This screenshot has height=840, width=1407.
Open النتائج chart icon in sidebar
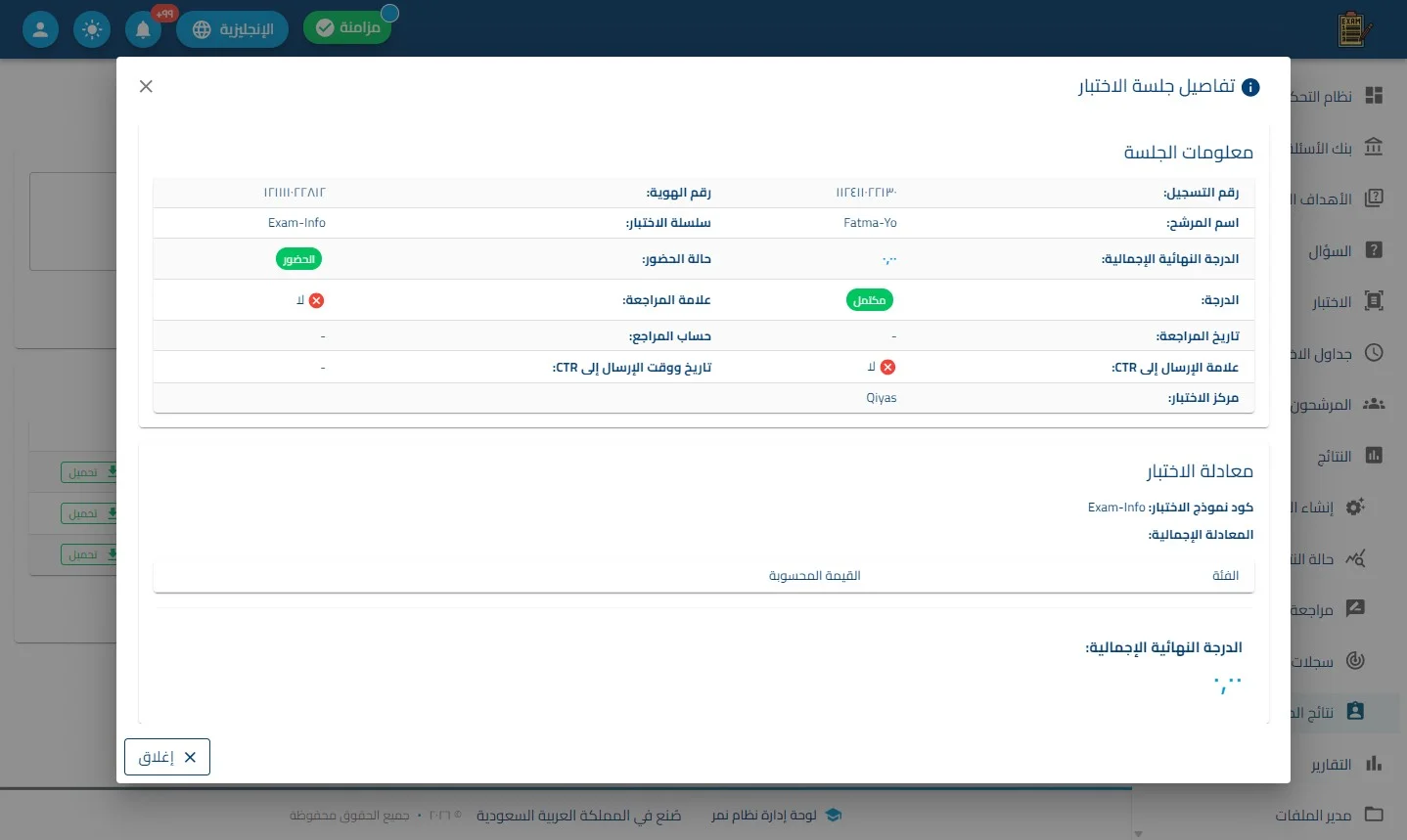coord(1374,456)
